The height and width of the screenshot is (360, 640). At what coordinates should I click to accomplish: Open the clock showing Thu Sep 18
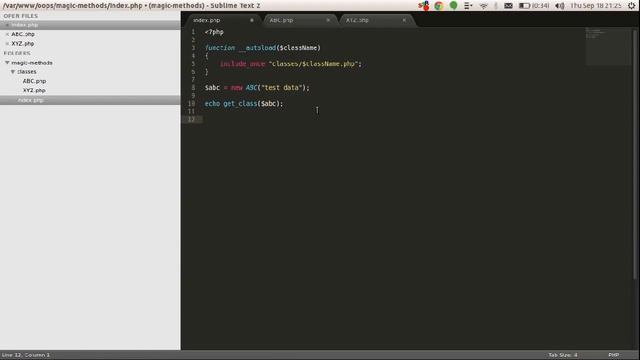[x=596, y=6]
